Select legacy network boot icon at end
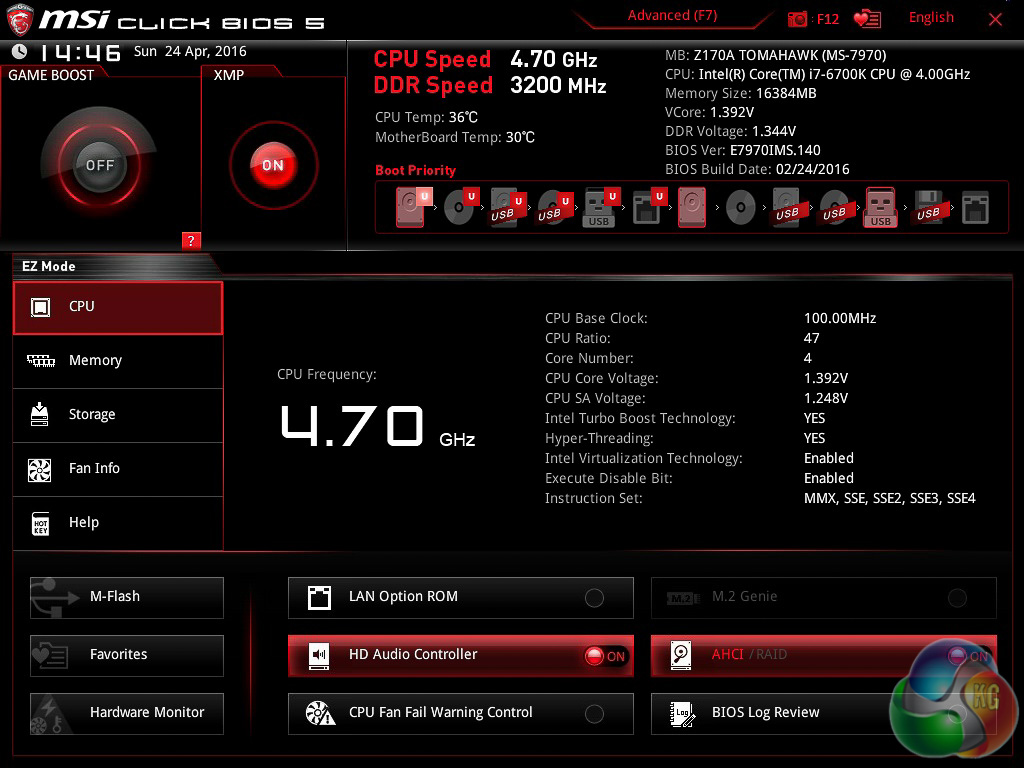This screenshot has height=768, width=1024. click(975, 207)
